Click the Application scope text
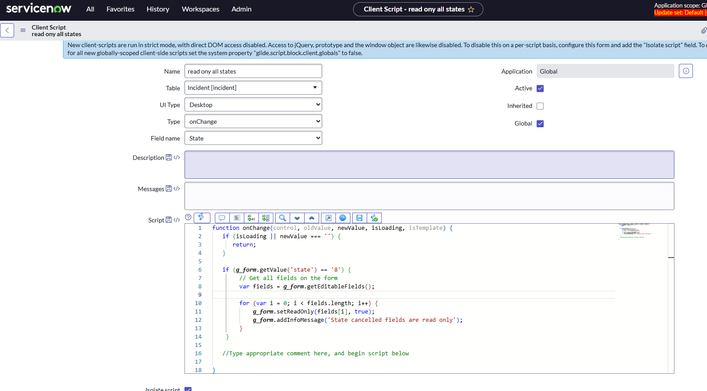The width and height of the screenshot is (707, 391). tap(680, 5)
